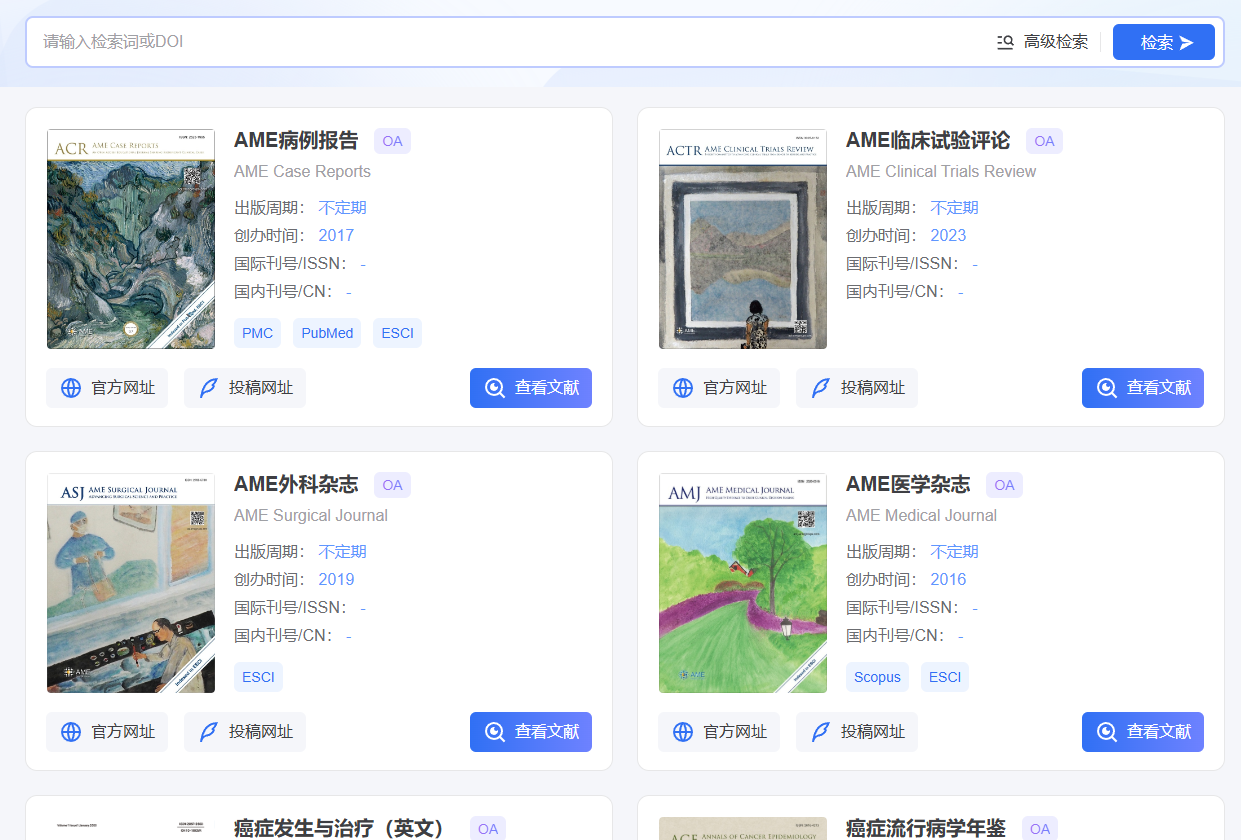Click feather icon in AME临床试验评论 card

coord(820,388)
